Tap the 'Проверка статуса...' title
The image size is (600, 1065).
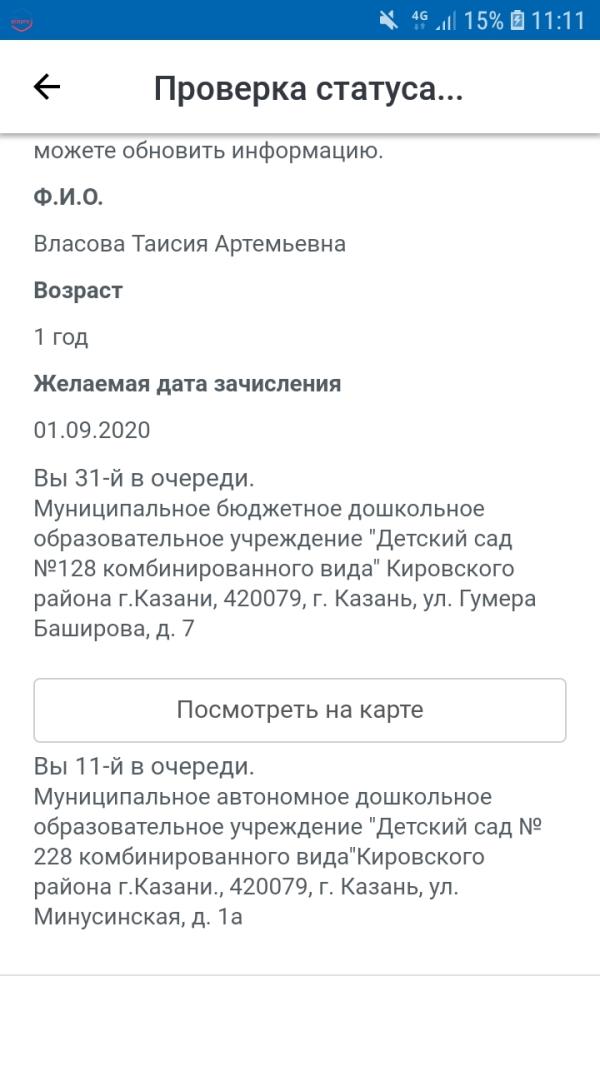point(308,89)
